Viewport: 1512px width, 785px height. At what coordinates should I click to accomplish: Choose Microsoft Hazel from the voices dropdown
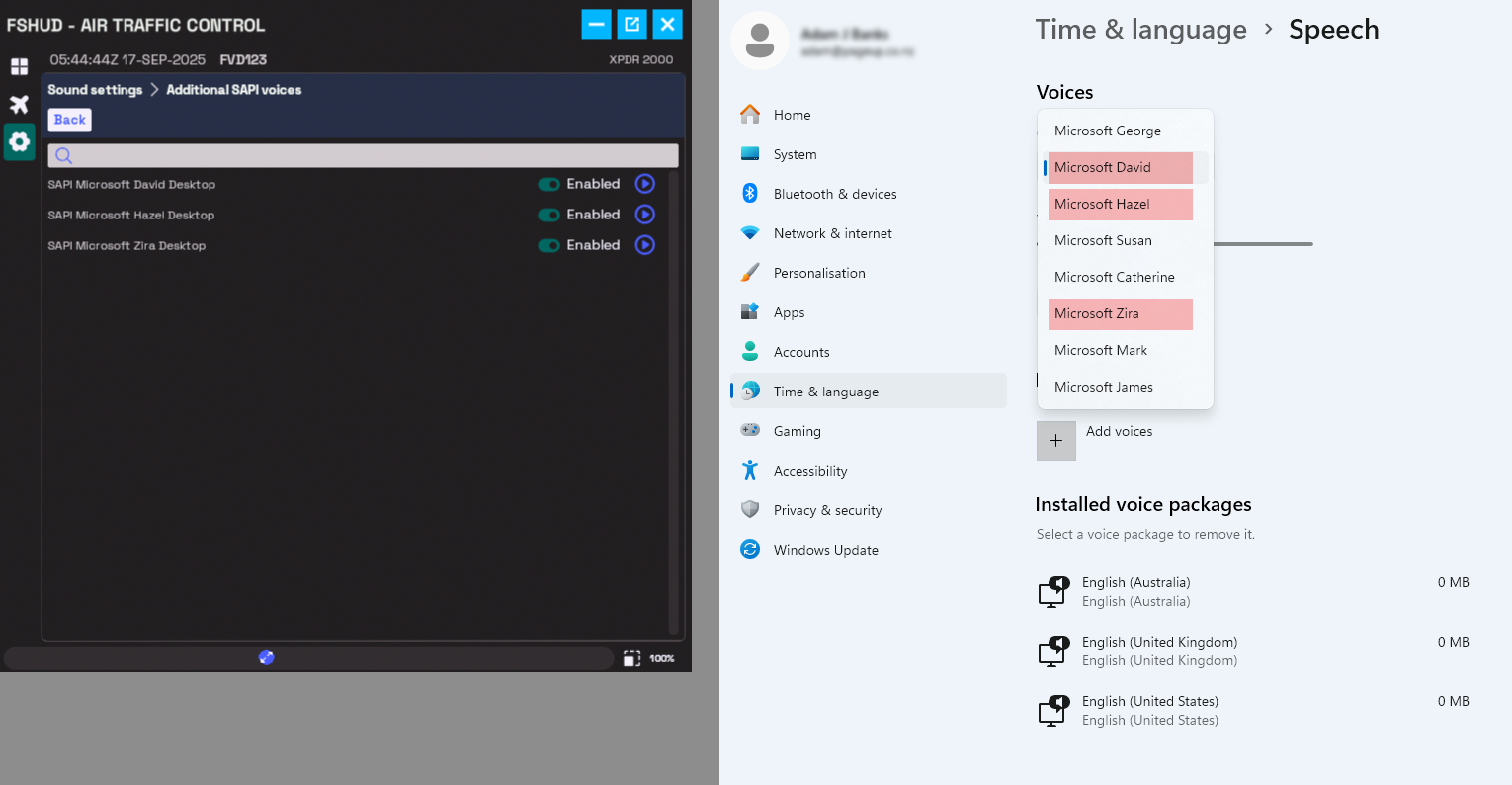click(x=1125, y=204)
